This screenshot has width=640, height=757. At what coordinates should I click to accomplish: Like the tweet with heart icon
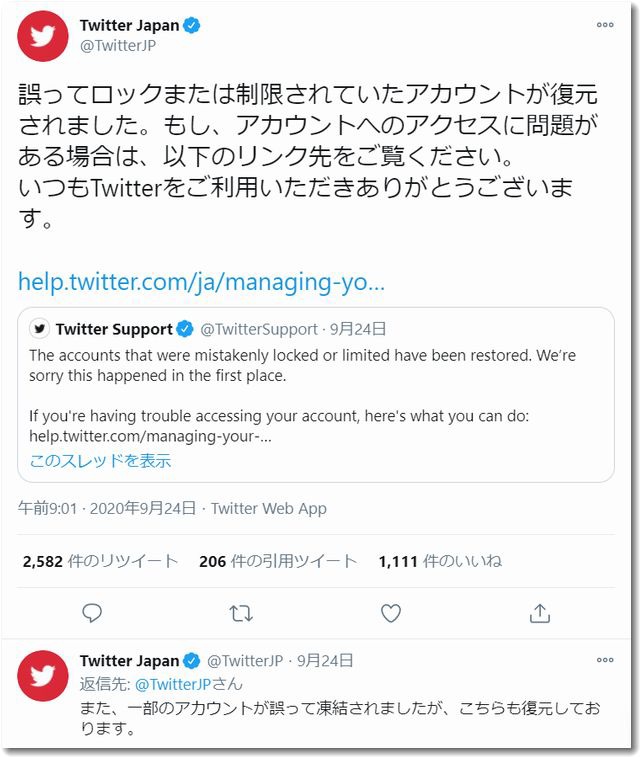(x=391, y=612)
